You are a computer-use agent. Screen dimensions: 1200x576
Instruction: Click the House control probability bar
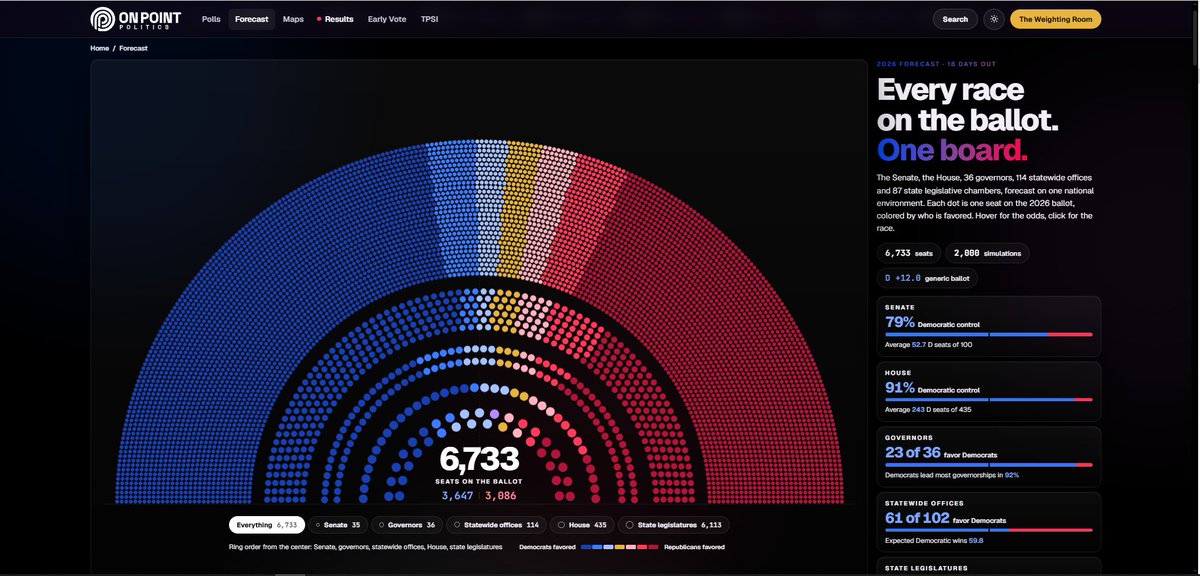pyautogui.click(x=989, y=399)
